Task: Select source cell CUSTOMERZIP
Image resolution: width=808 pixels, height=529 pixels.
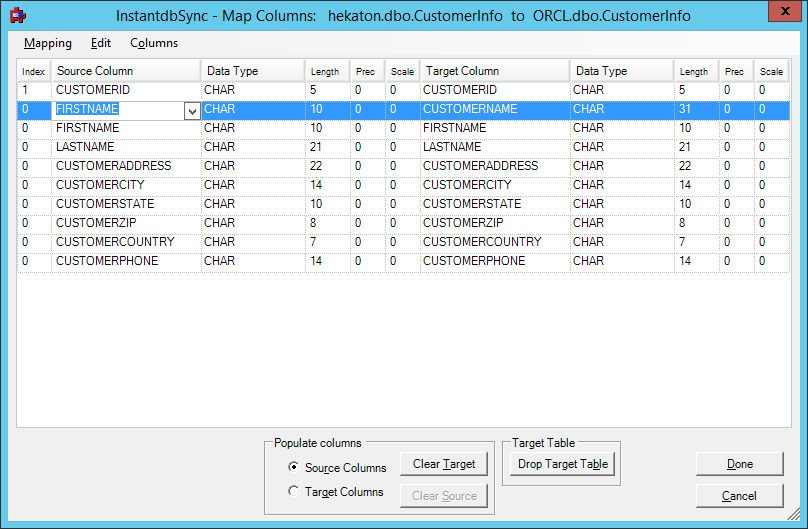Action: tap(126, 224)
